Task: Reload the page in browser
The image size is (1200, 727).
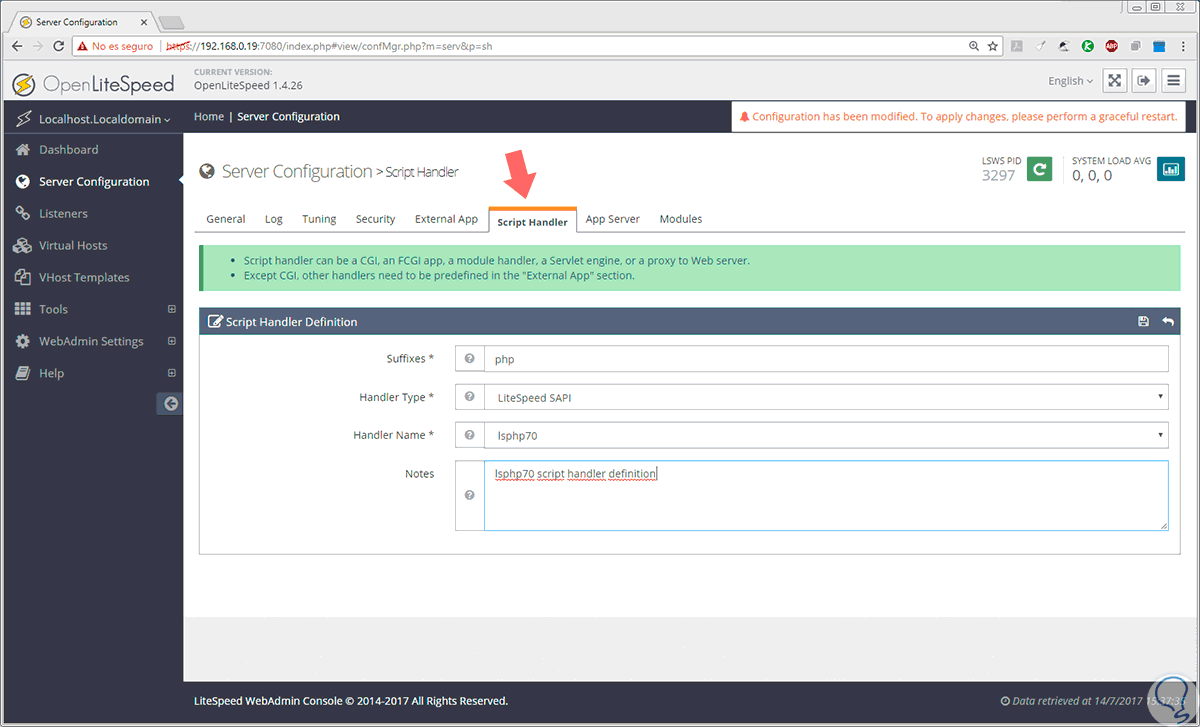Action: tap(60, 46)
